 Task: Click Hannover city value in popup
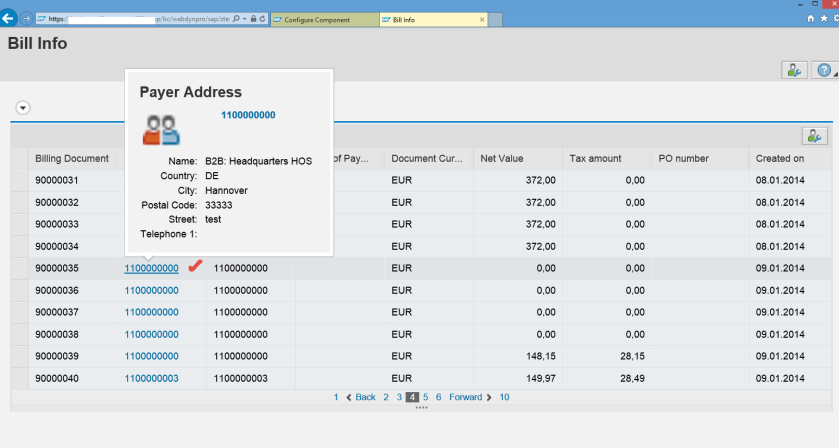[226, 191]
